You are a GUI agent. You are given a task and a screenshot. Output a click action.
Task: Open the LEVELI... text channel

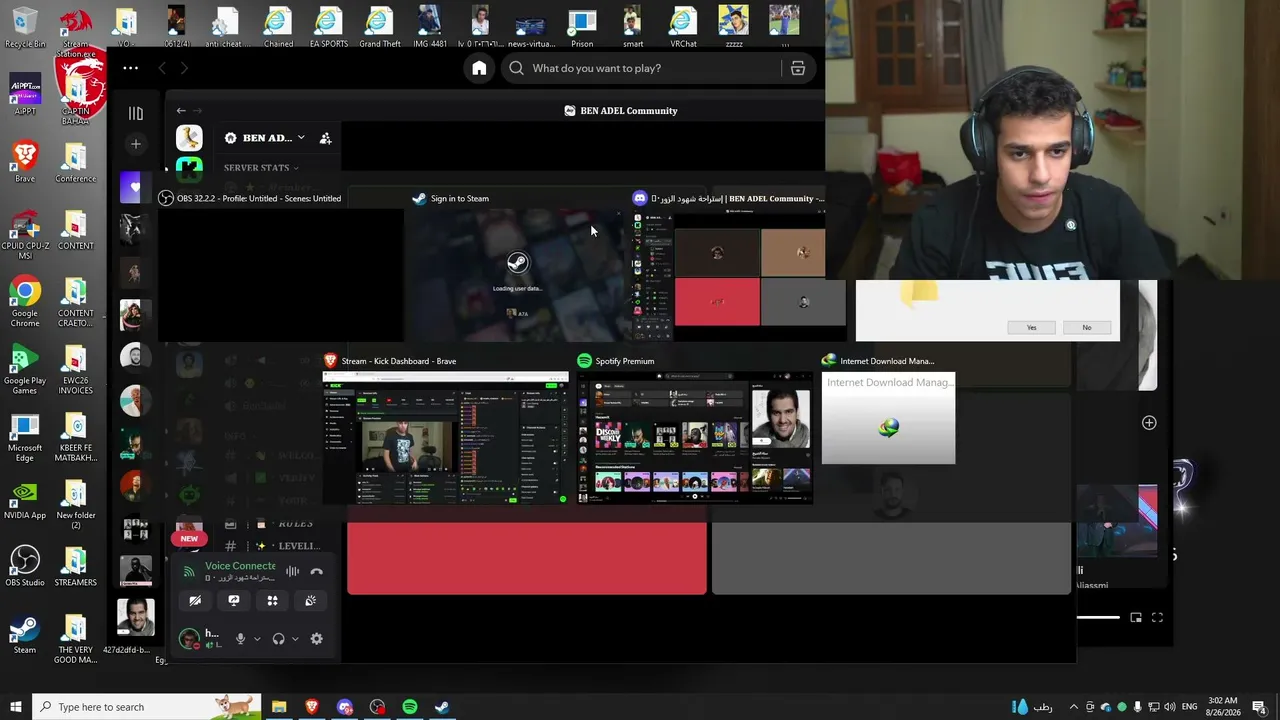tap(272, 546)
